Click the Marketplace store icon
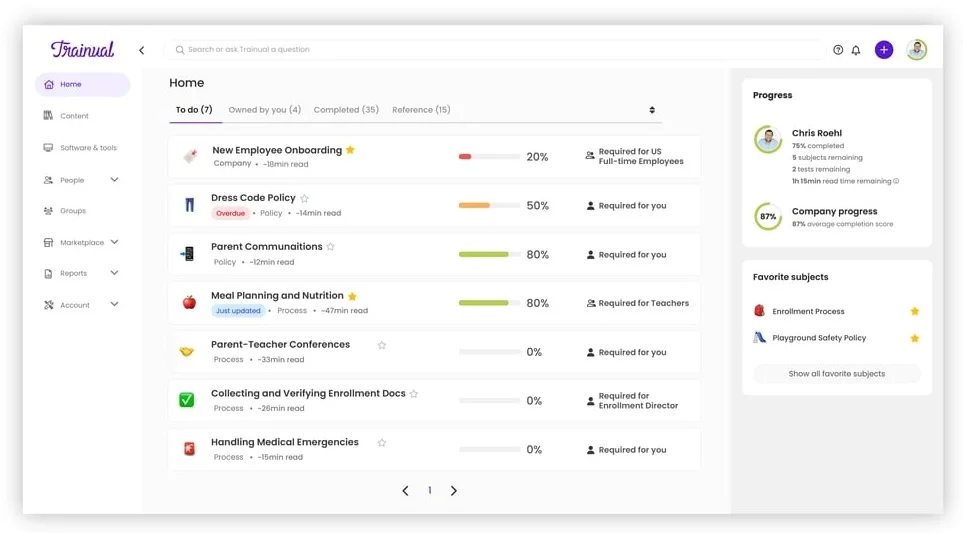963x533 pixels. (x=48, y=243)
